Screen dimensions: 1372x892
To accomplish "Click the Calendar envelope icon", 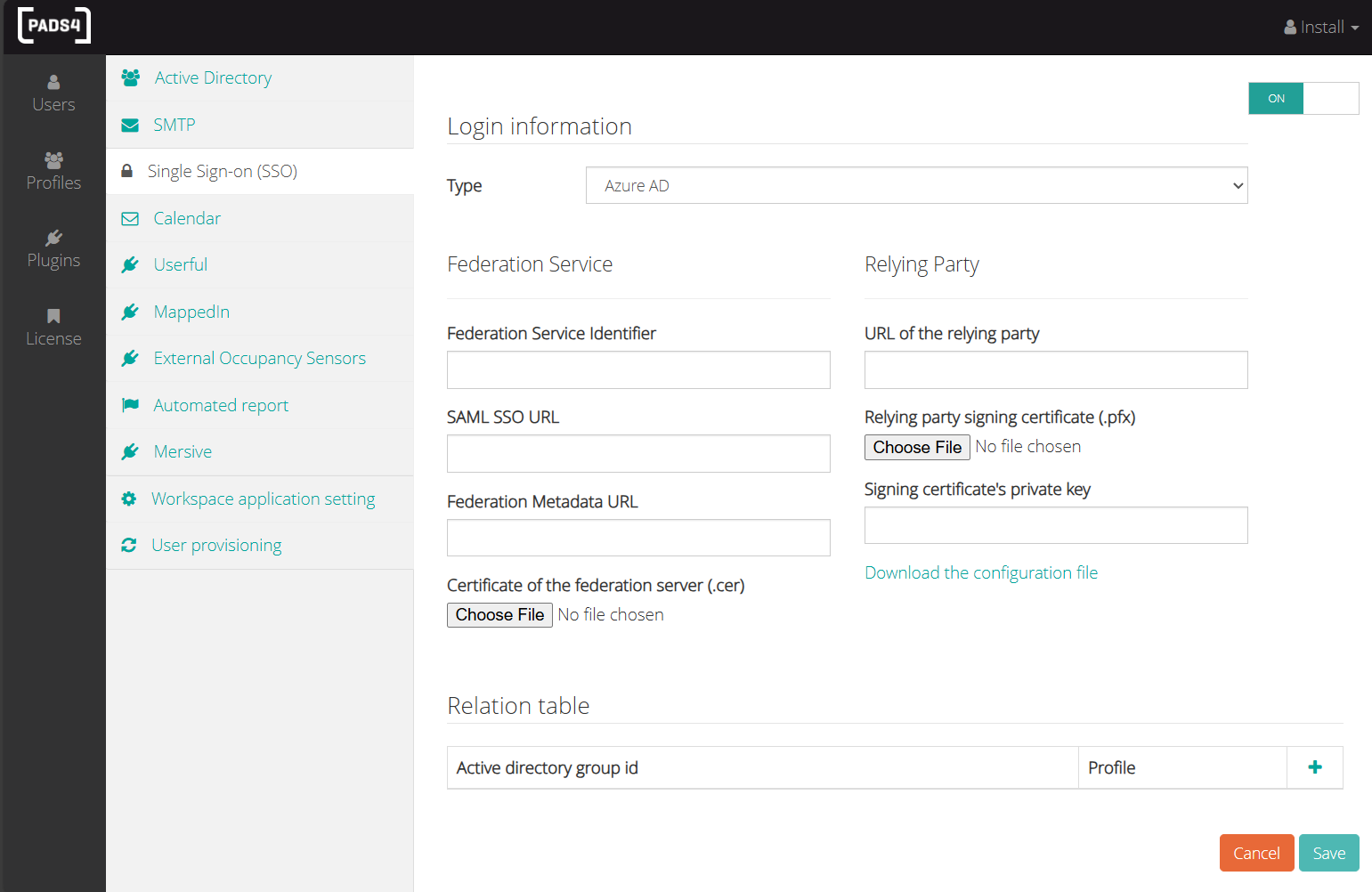I will pyautogui.click(x=130, y=218).
